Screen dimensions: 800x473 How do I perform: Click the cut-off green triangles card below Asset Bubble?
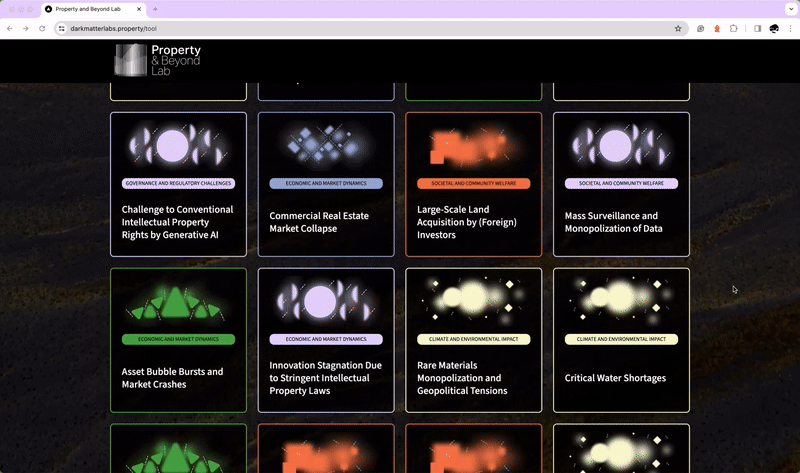pos(178,449)
